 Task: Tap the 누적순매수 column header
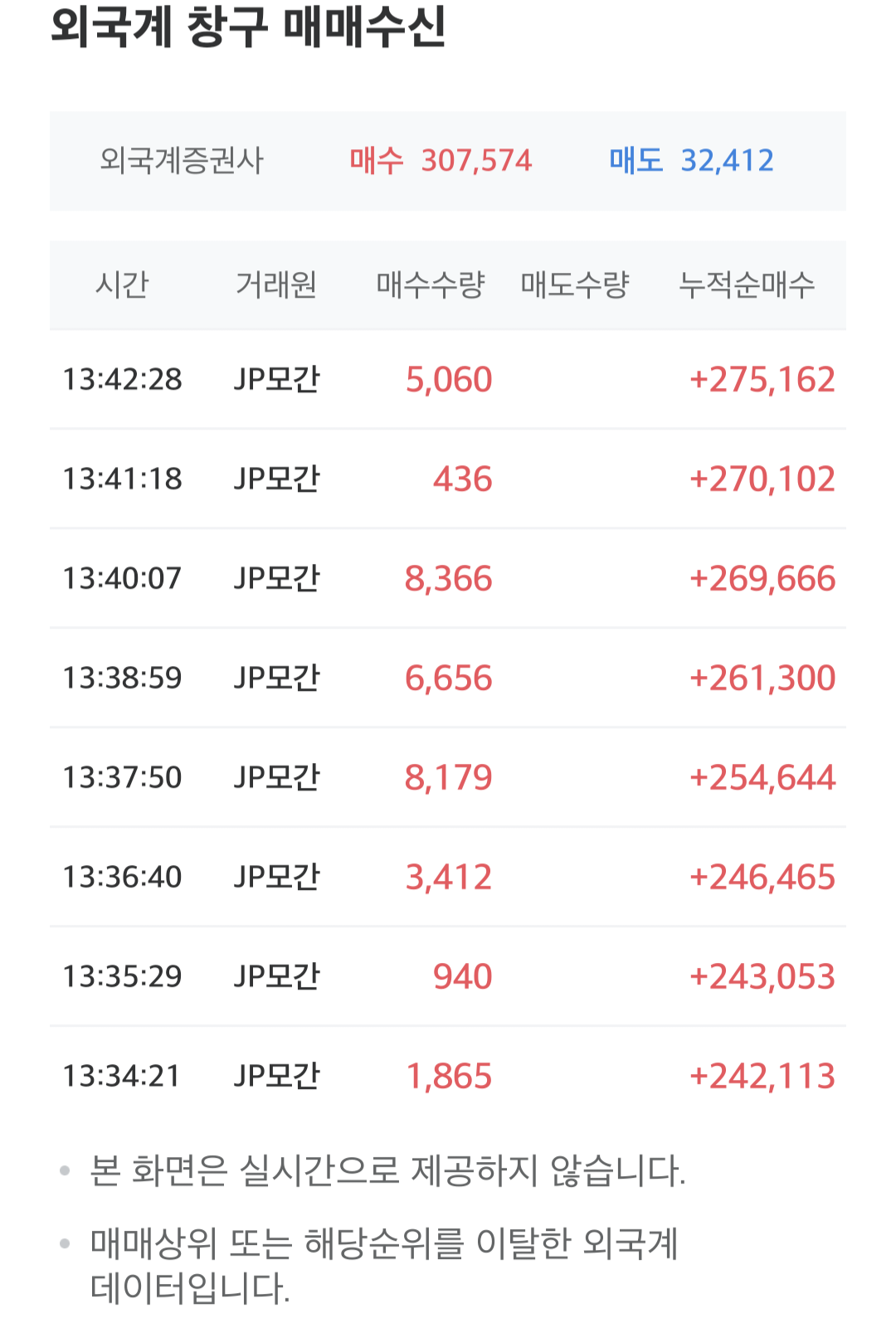click(x=747, y=285)
